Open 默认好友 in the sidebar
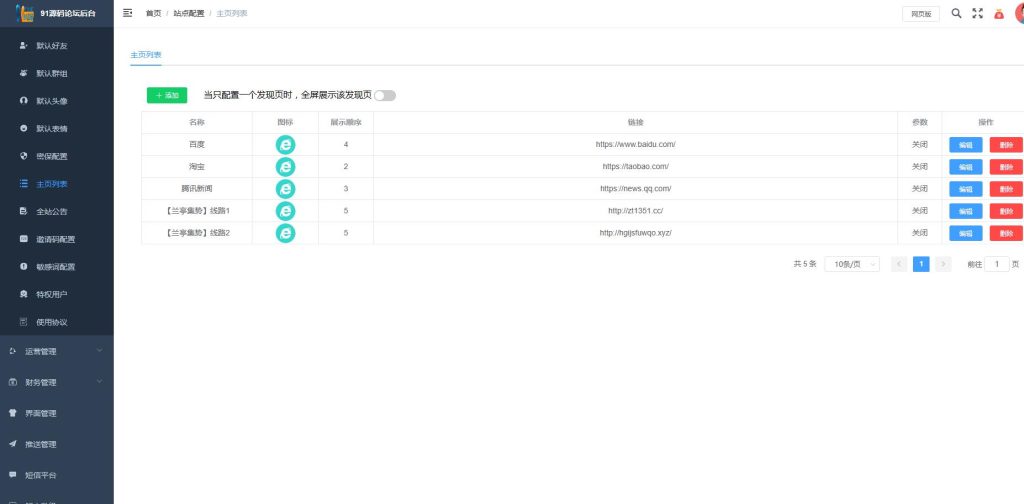The width and height of the screenshot is (1024, 504). click(x=57, y=46)
